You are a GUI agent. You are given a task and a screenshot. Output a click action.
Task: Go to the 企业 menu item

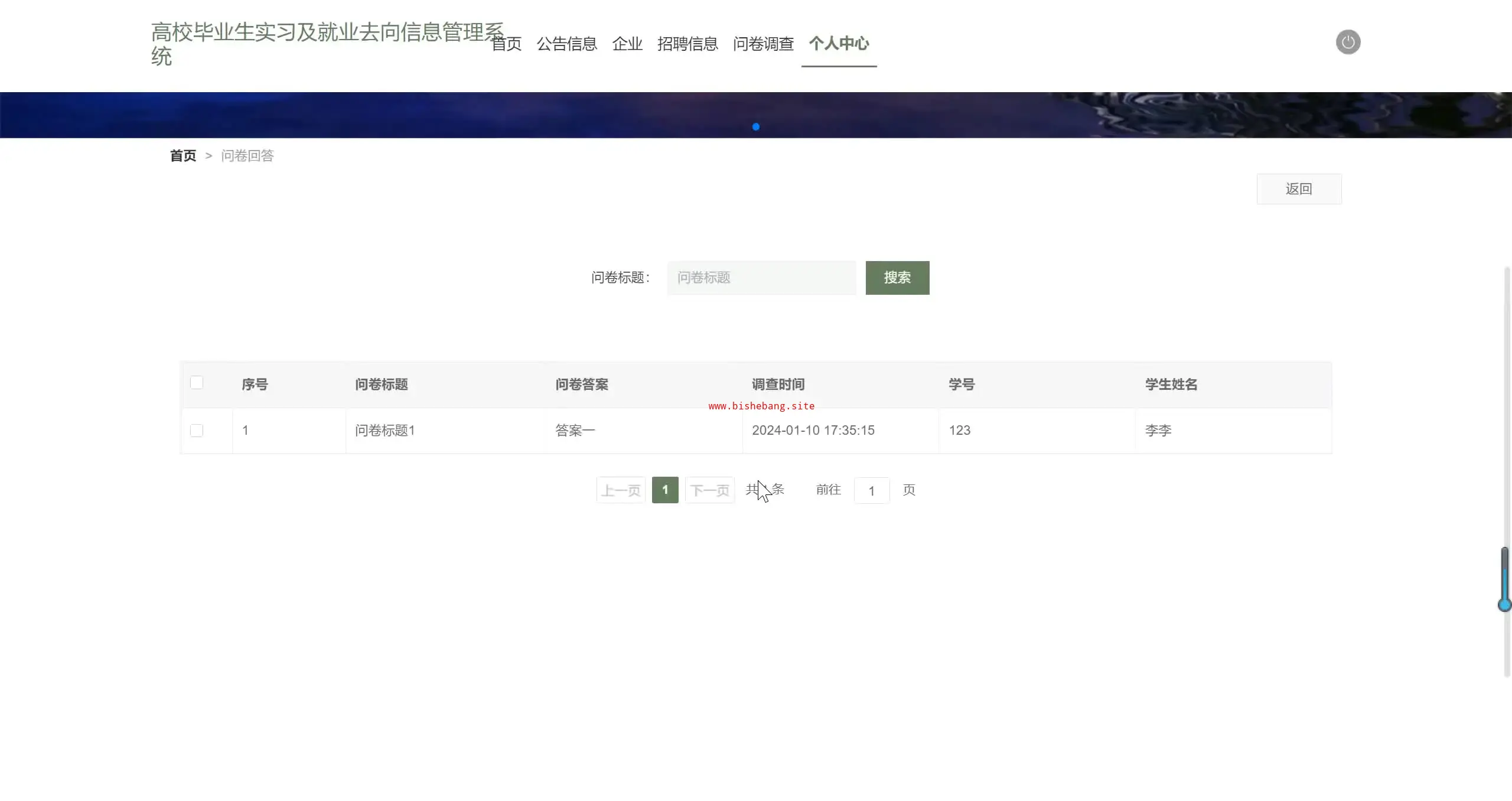point(627,44)
